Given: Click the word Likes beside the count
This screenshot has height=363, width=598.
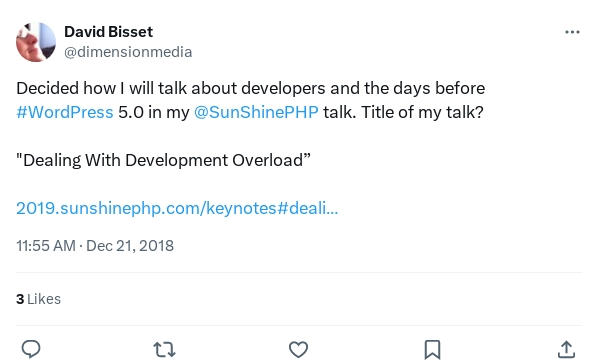Looking at the screenshot, I should (x=44, y=299).
